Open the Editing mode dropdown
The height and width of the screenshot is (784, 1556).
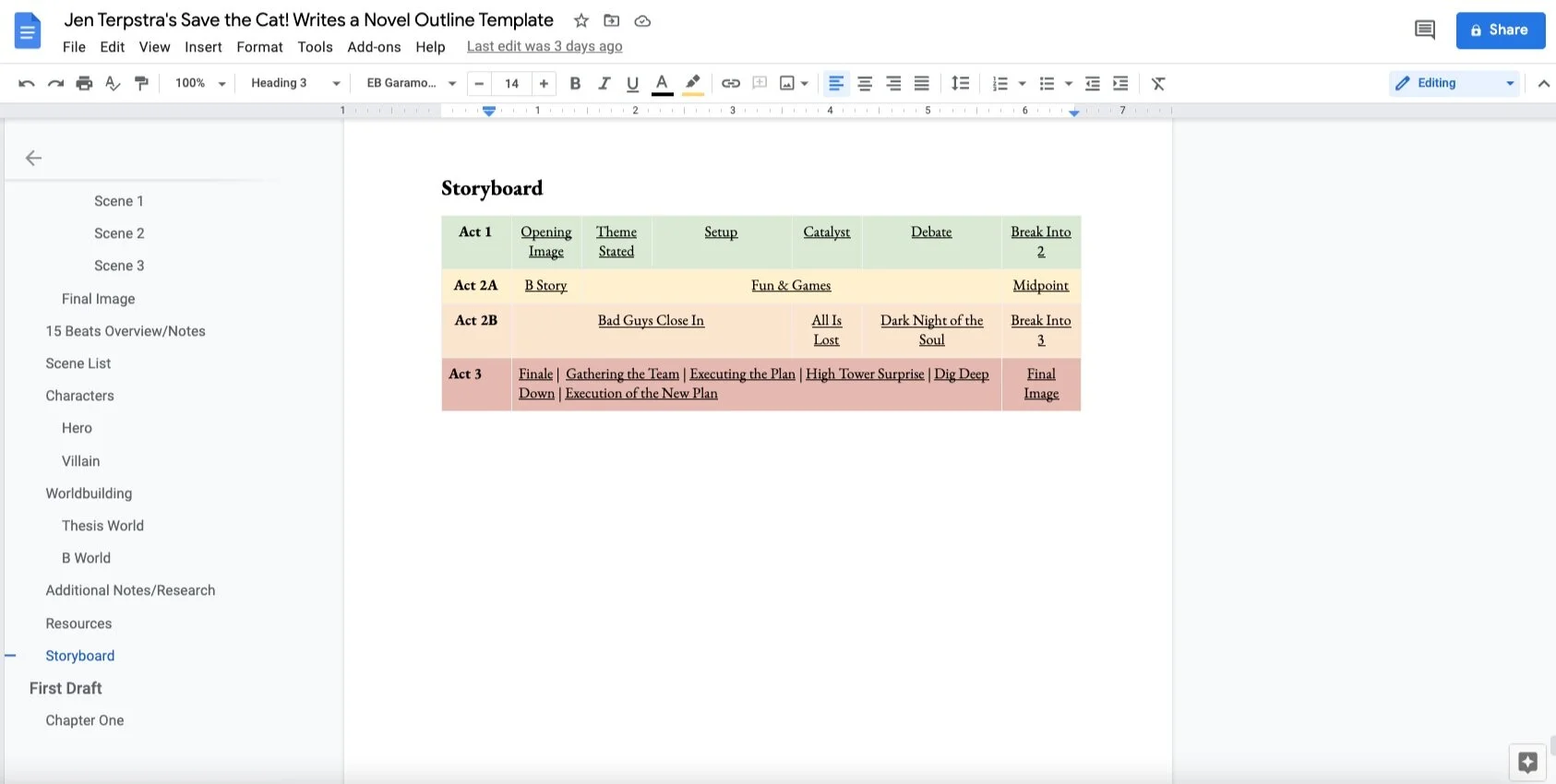click(1454, 83)
